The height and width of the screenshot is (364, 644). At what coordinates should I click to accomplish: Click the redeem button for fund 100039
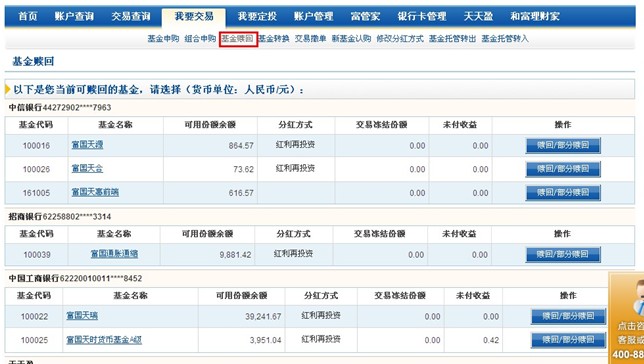pyautogui.click(x=563, y=254)
